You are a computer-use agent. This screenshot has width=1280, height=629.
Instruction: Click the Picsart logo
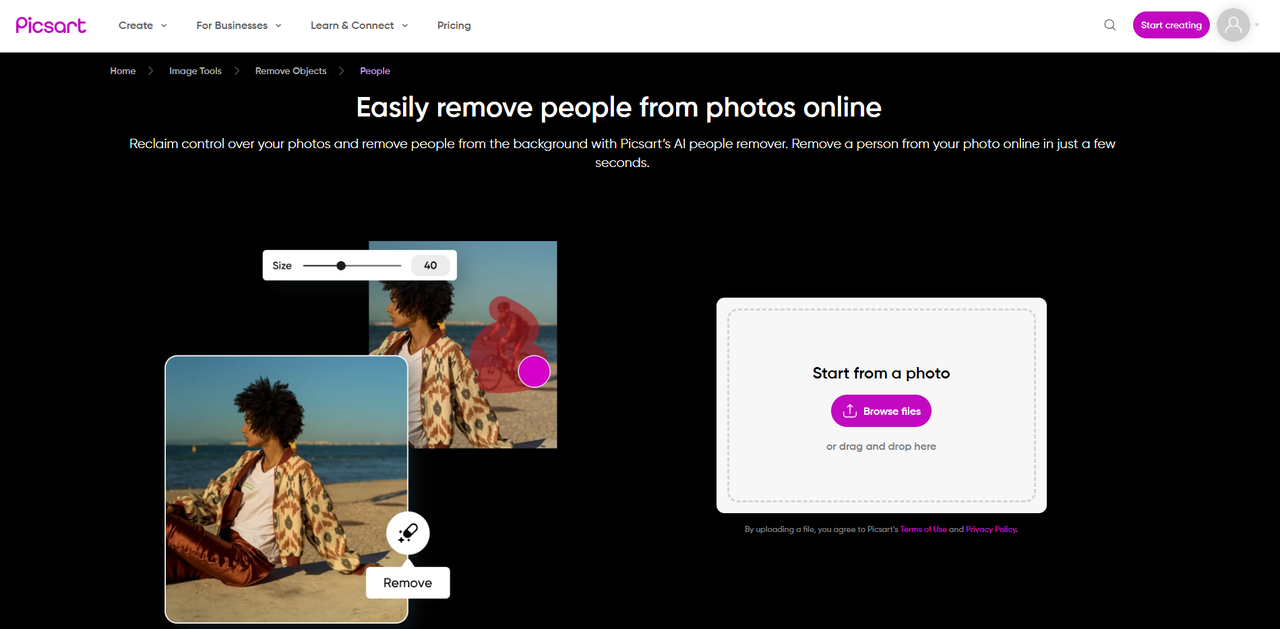tap(51, 25)
